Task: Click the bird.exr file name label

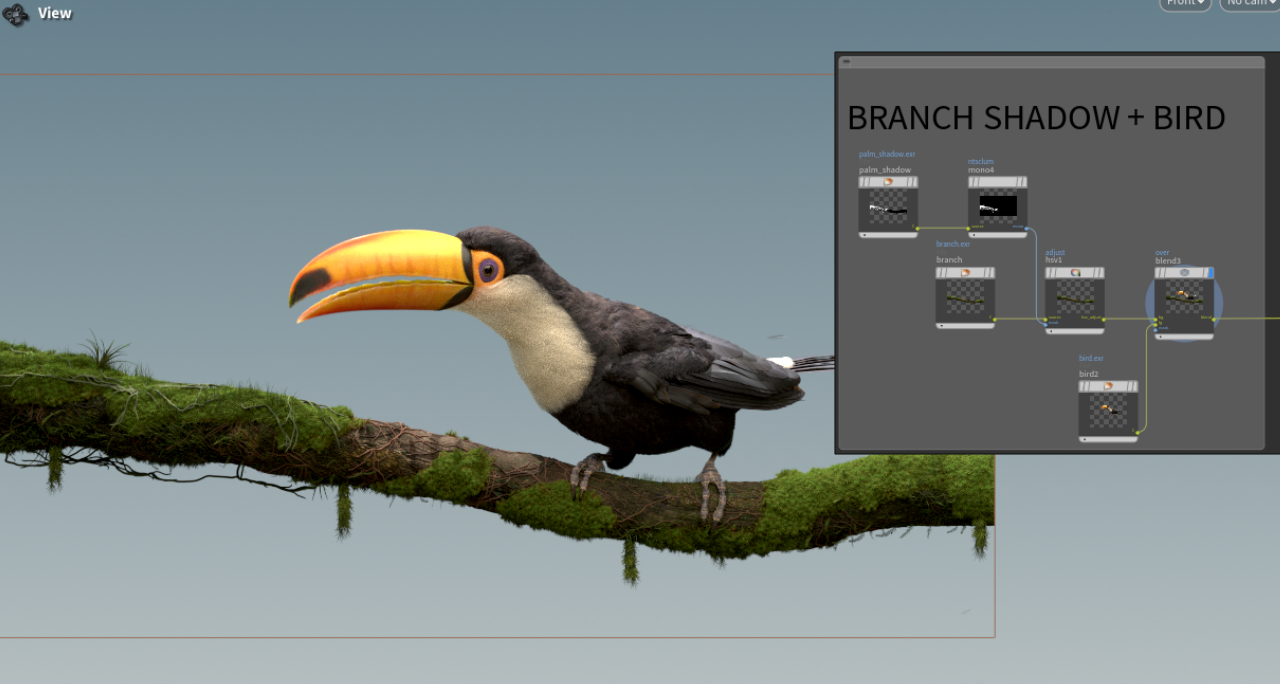Action: pyautogui.click(x=1091, y=358)
